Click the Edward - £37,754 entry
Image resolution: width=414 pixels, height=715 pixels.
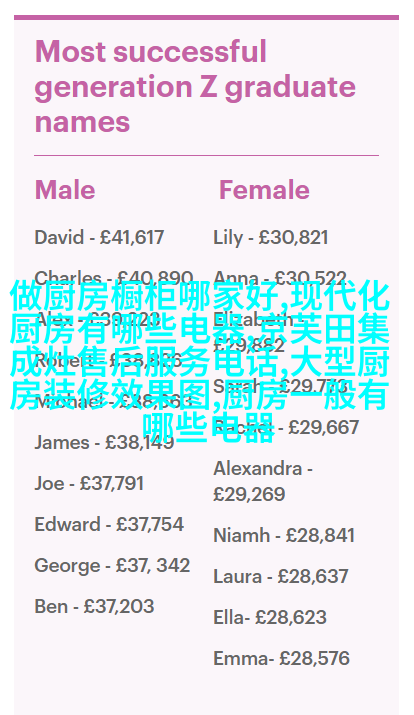109,524
